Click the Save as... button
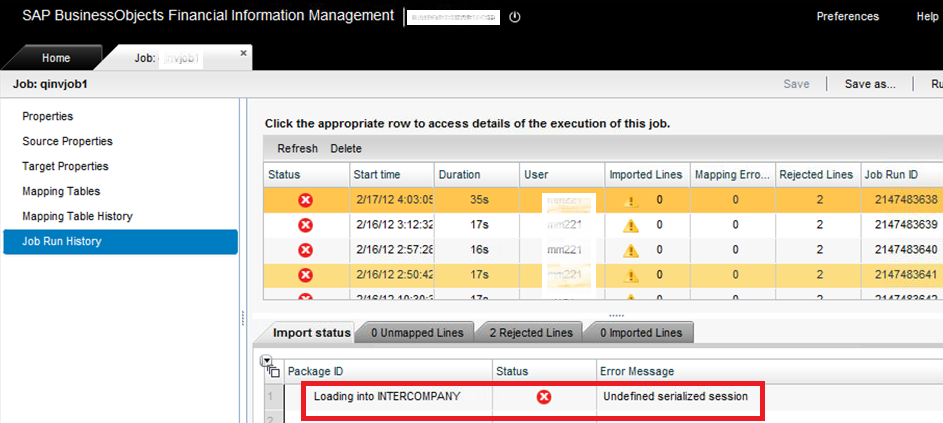Viewport: 943px width, 423px height. tap(870, 84)
